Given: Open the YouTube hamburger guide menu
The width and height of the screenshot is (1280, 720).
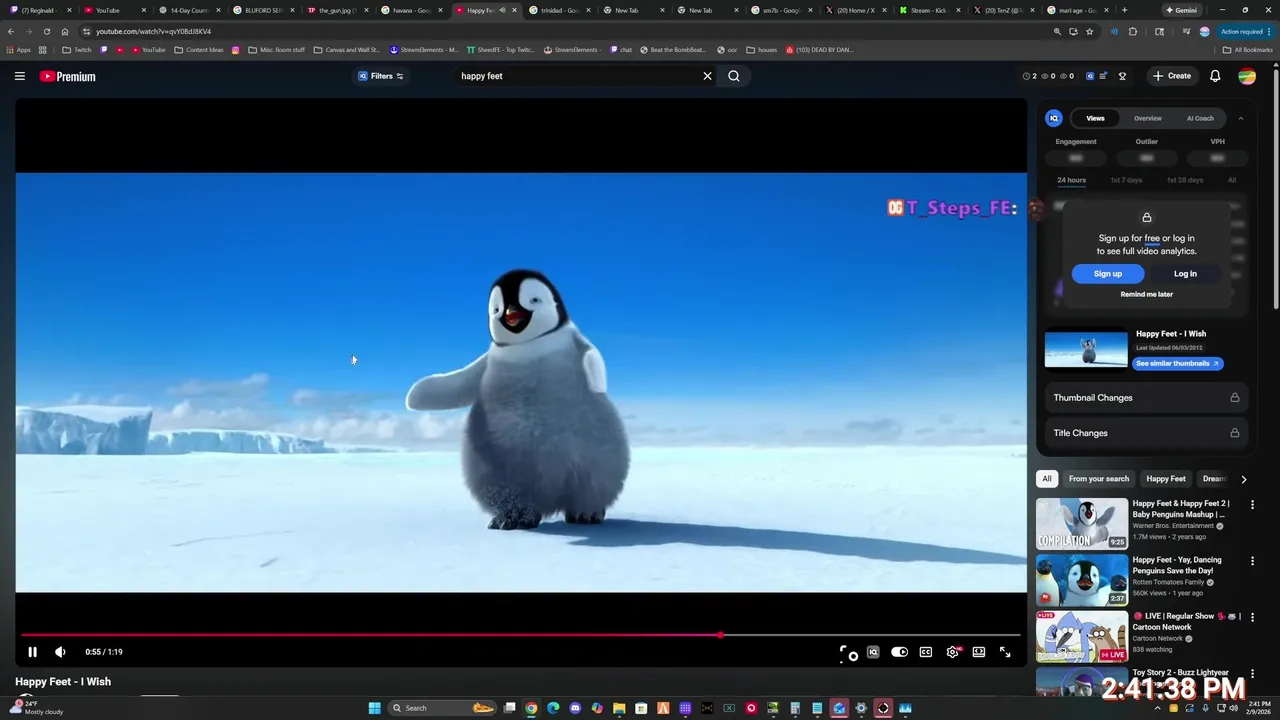Looking at the screenshot, I should tap(19, 76).
